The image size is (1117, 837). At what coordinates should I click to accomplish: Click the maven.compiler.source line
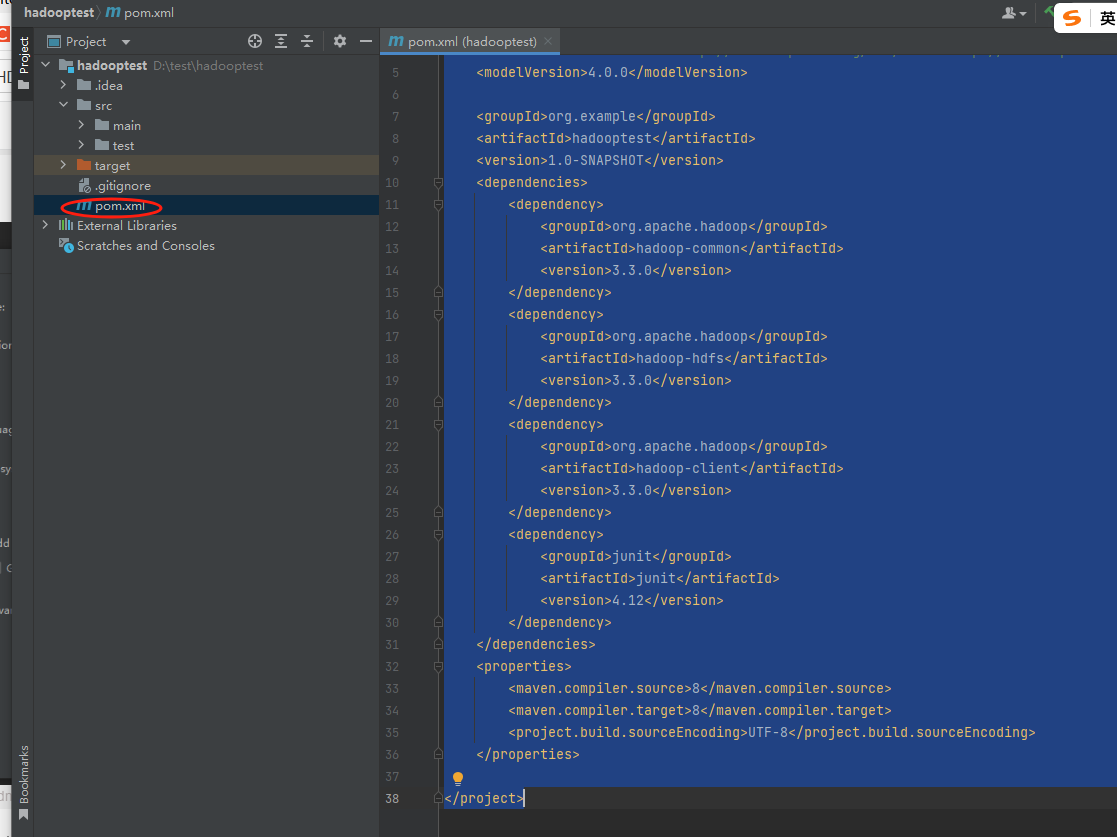[700, 689]
